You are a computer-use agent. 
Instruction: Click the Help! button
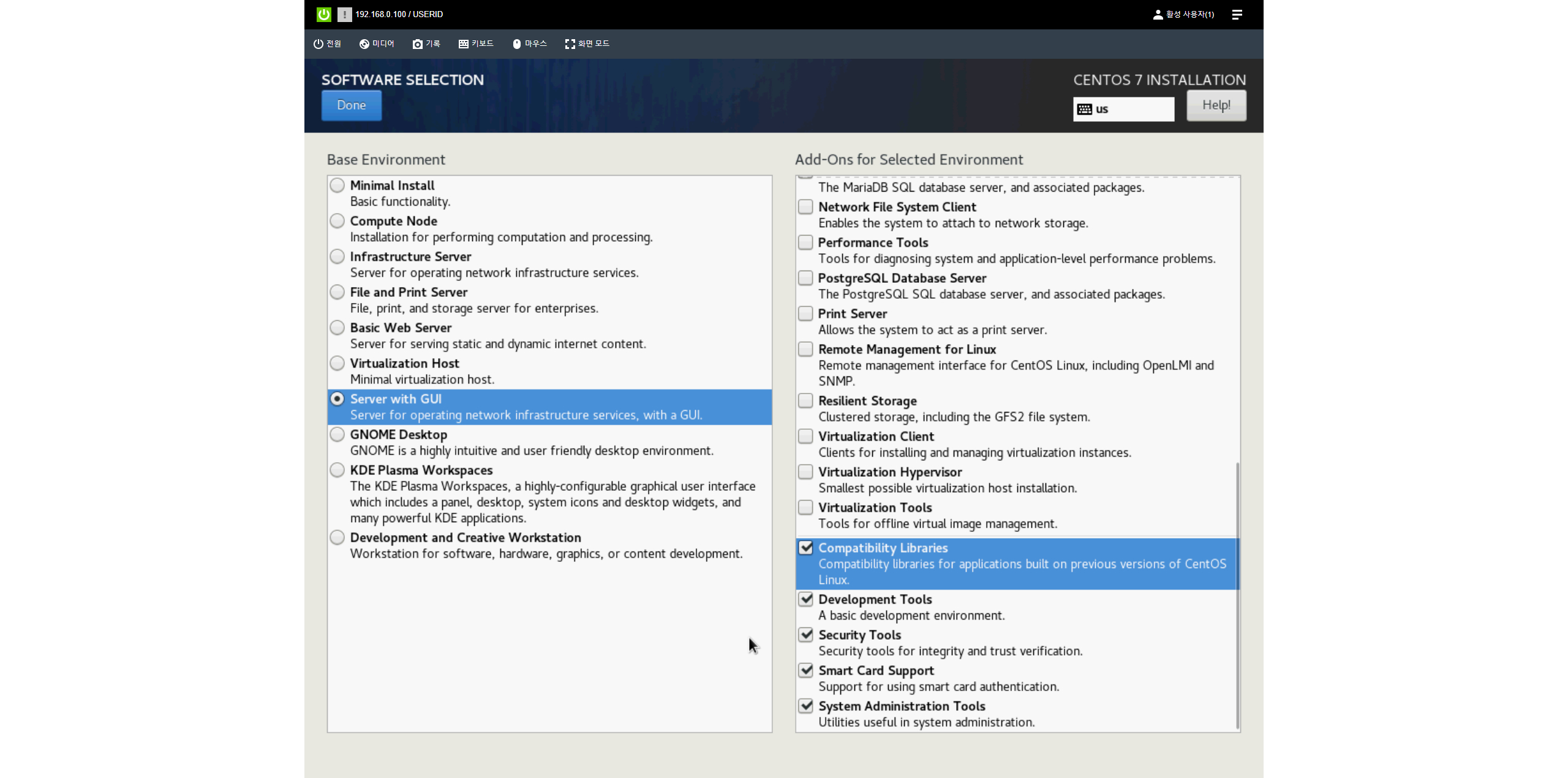[x=1216, y=105]
